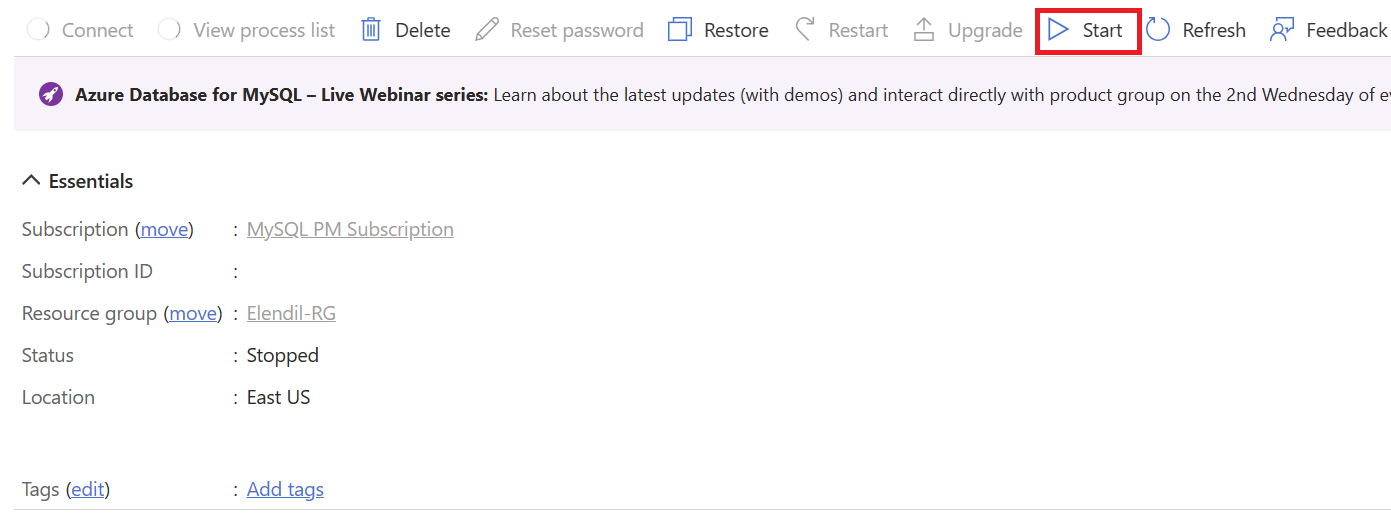Click the Upgrade arrow icon
The height and width of the screenshot is (518, 1391).
point(924,30)
